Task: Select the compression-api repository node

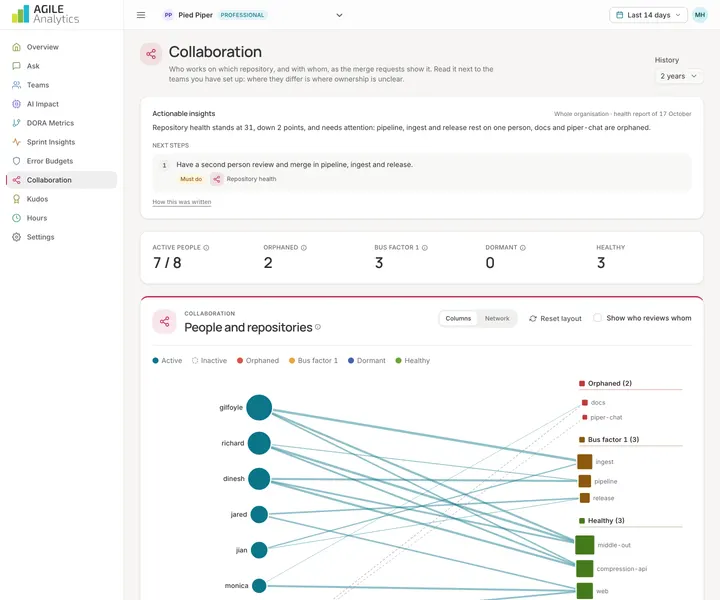Action: (585, 569)
